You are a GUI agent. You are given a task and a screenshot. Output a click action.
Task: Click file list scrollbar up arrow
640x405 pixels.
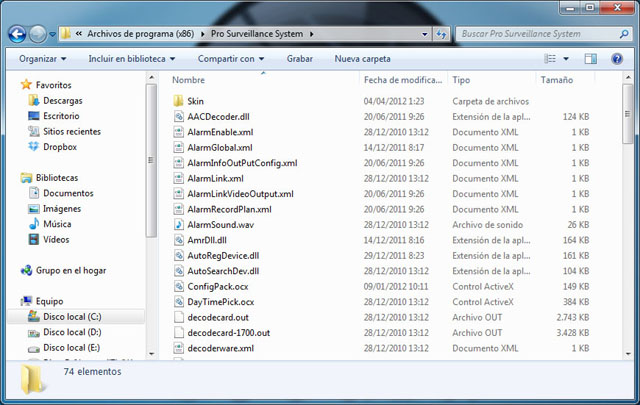pos(628,77)
